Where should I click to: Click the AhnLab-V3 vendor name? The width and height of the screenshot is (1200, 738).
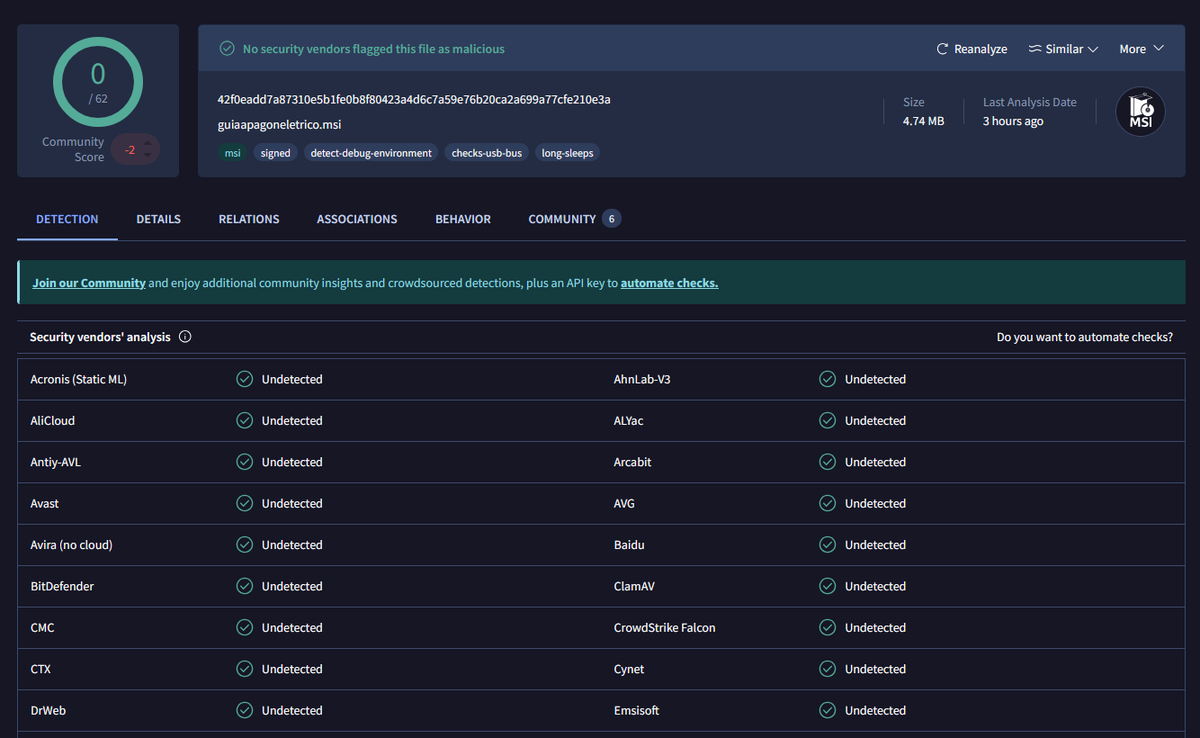(642, 379)
